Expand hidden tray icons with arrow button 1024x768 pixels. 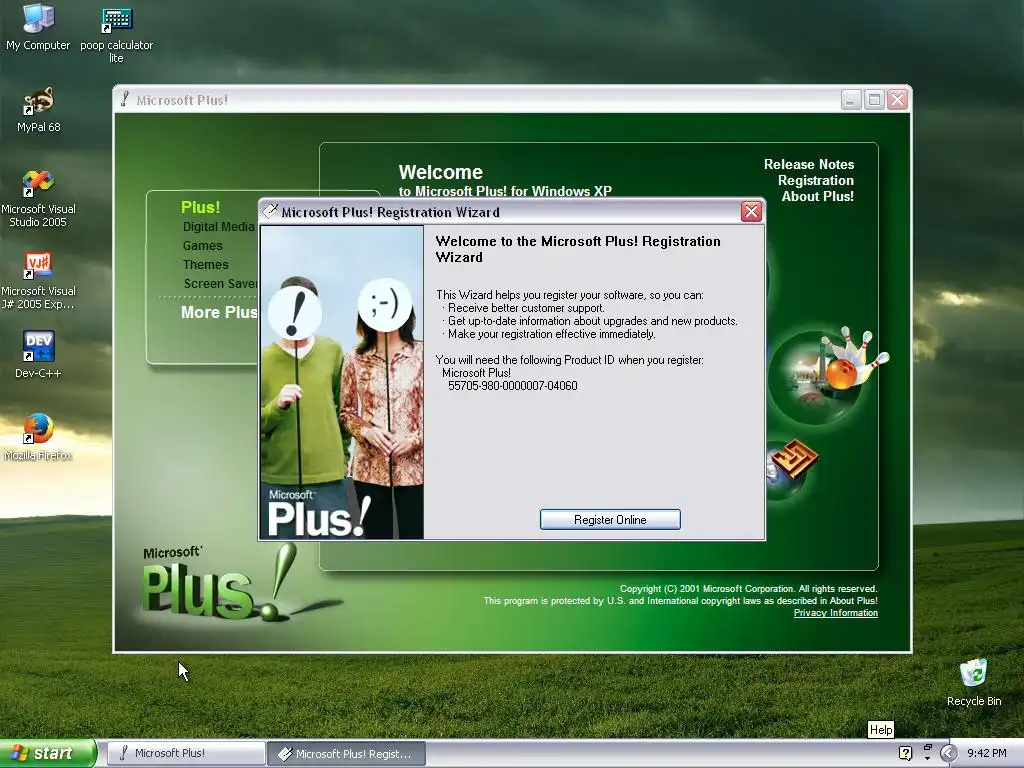(948, 753)
